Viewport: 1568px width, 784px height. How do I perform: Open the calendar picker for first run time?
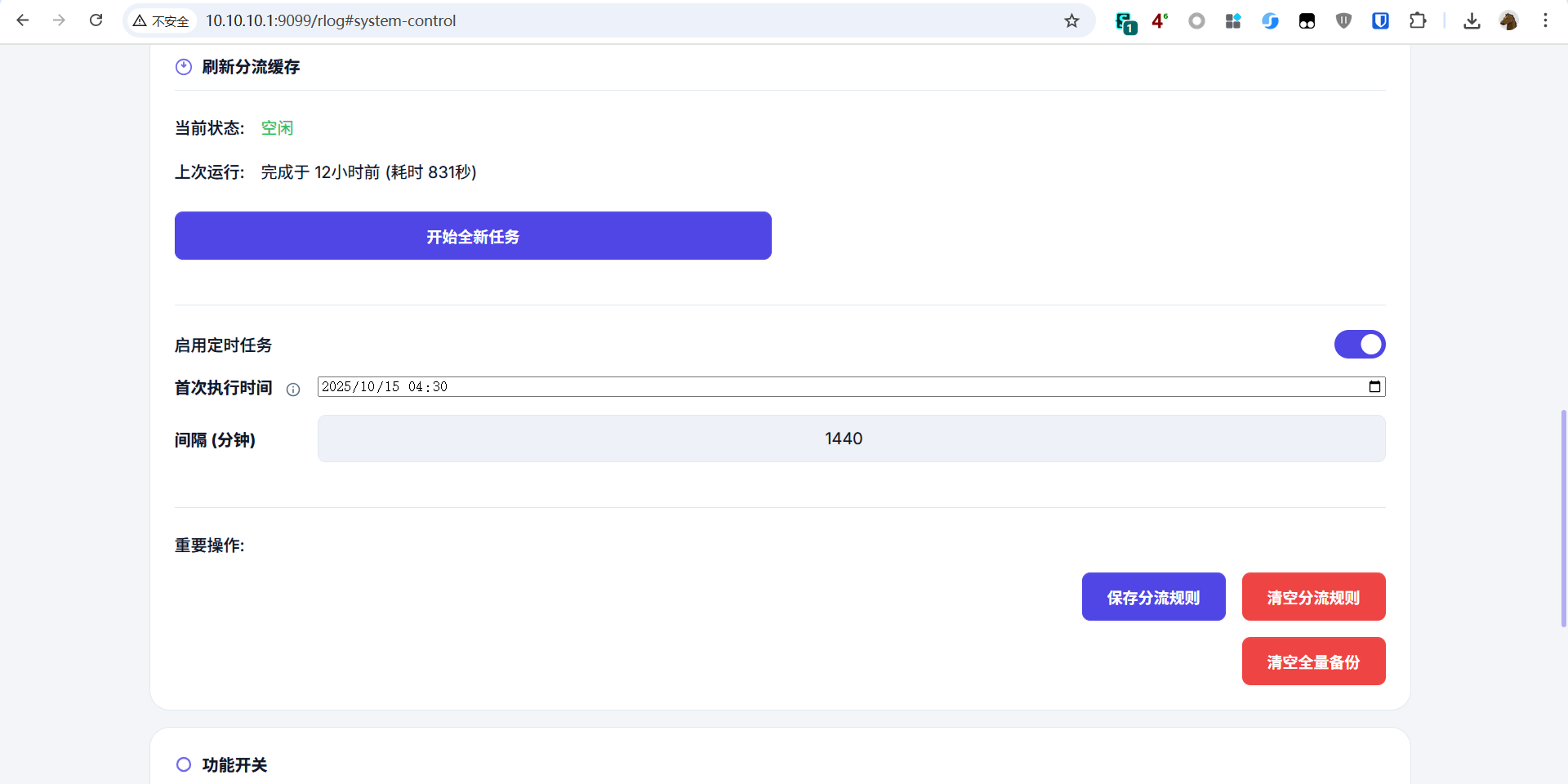(1374, 387)
